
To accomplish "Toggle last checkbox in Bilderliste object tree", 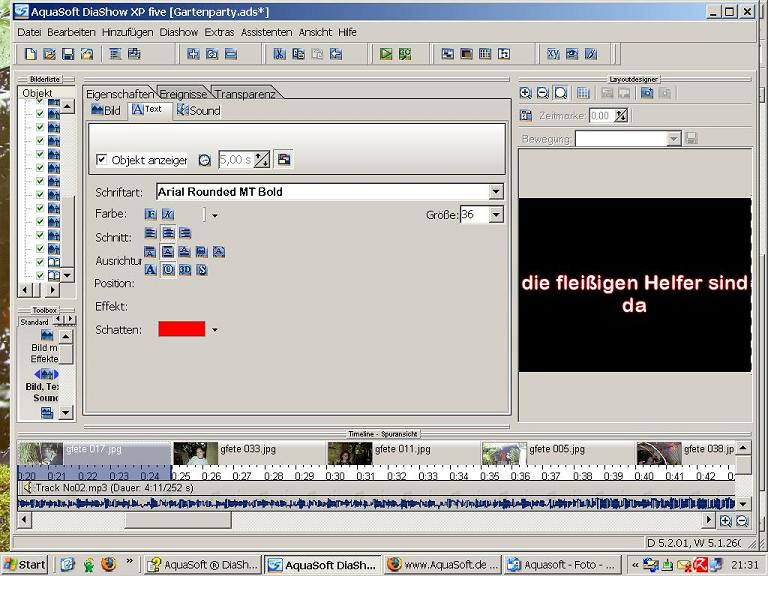I will [x=40, y=275].
